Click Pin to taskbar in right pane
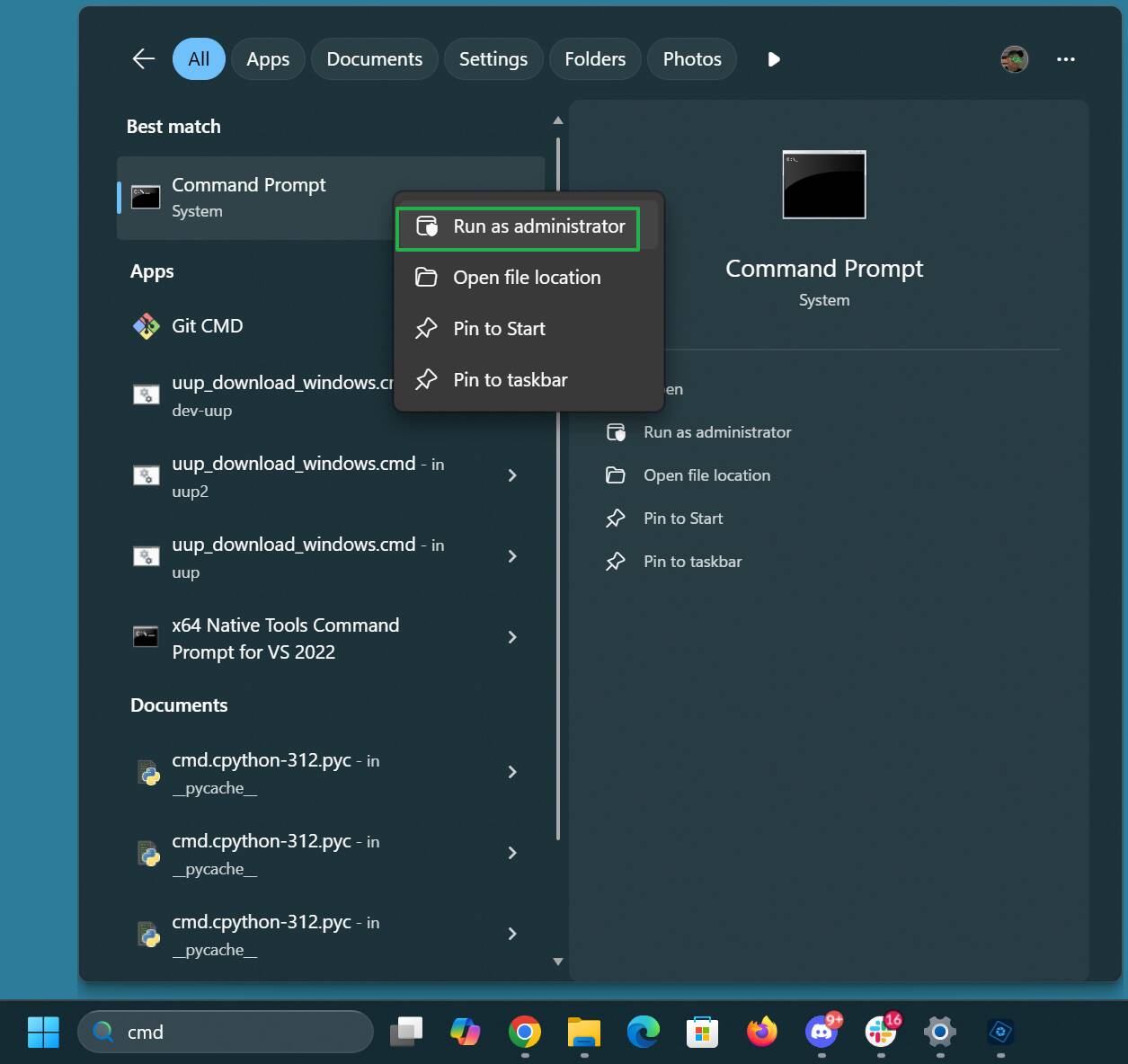 [692, 562]
